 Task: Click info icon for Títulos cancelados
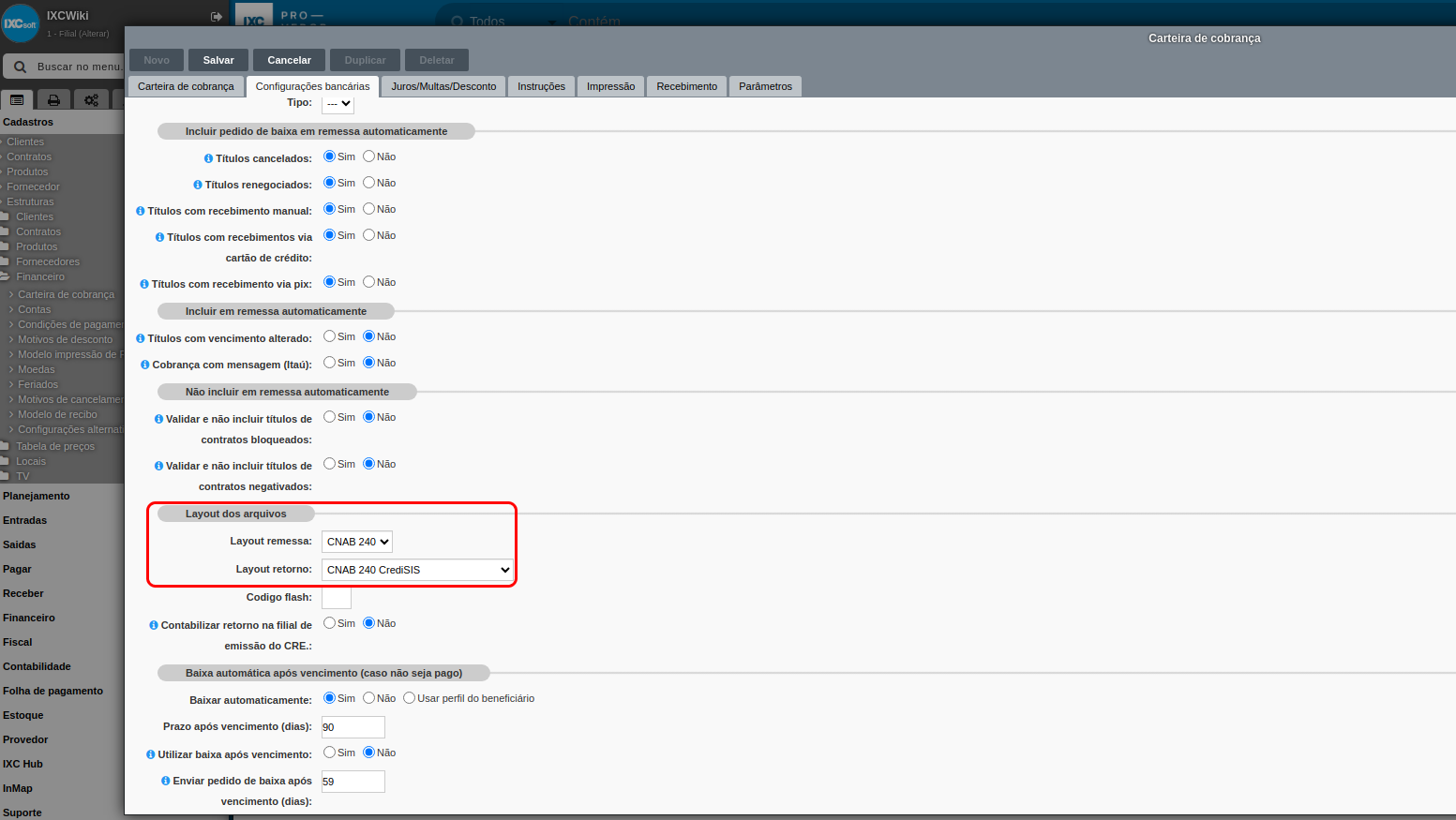click(208, 158)
